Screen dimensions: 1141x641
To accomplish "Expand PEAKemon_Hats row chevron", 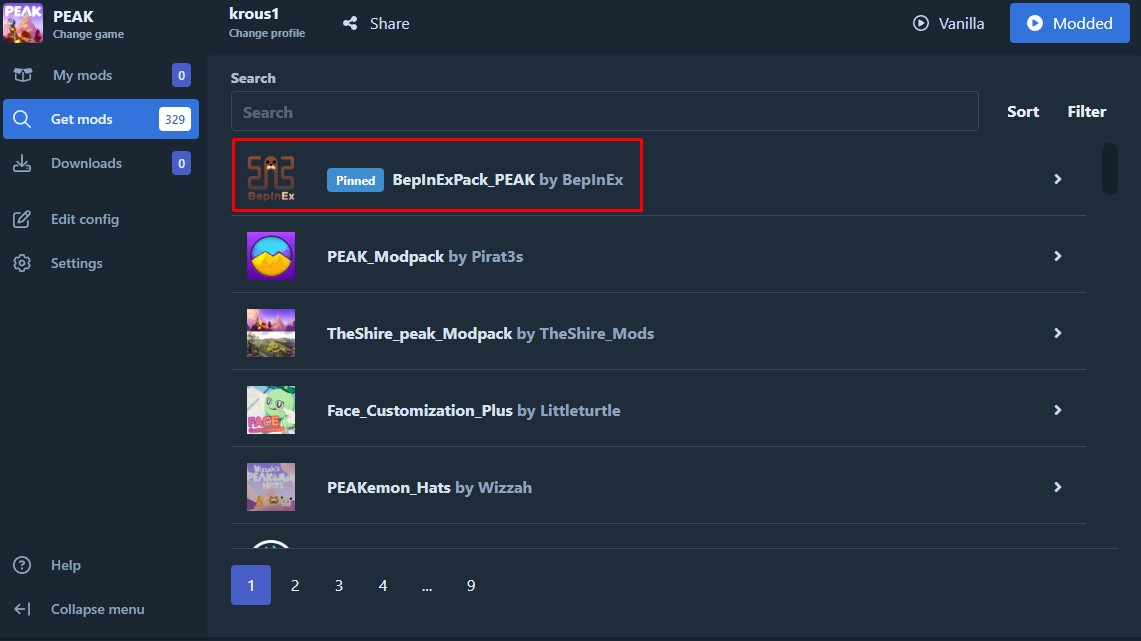I will [x=1057, y=487].
